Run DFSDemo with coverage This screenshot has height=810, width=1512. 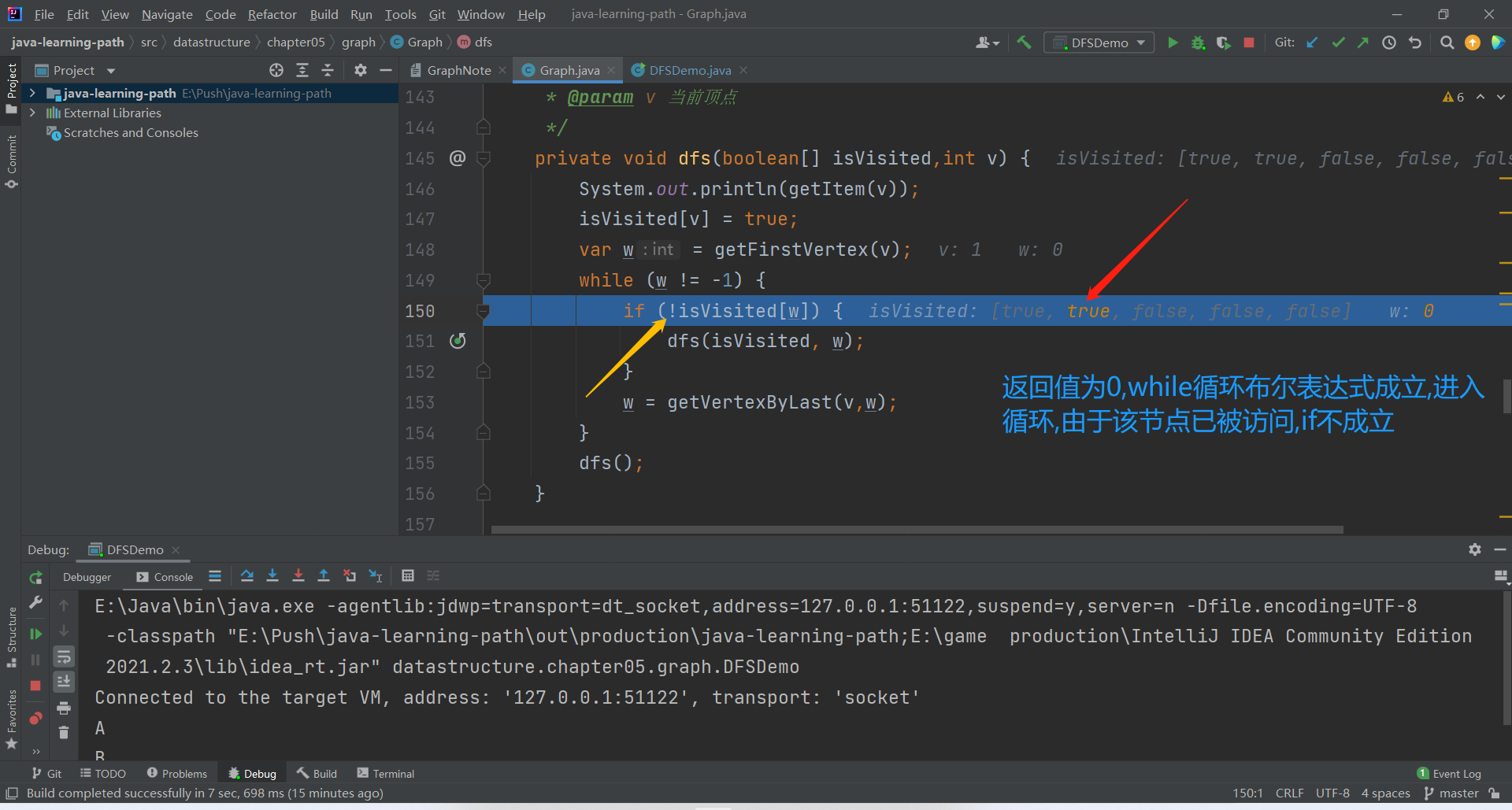point(1223,43)
